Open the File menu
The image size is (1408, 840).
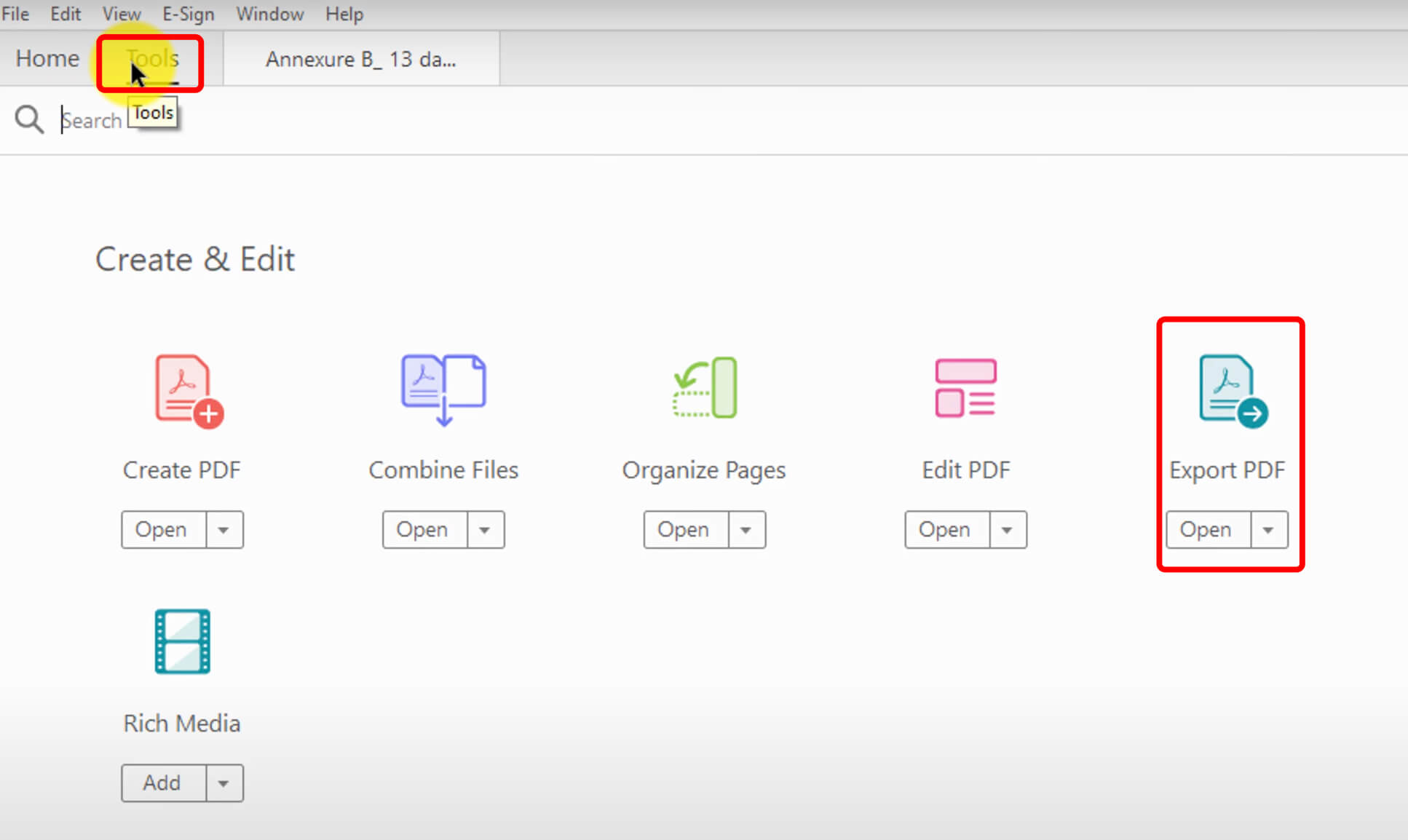click(x=15, y=14)
